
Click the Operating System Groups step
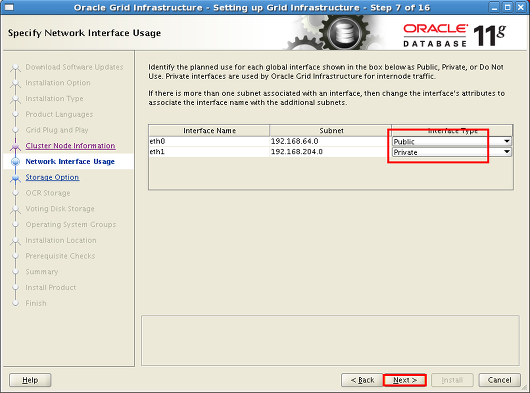pyautogui.click(x=71, y=224)
